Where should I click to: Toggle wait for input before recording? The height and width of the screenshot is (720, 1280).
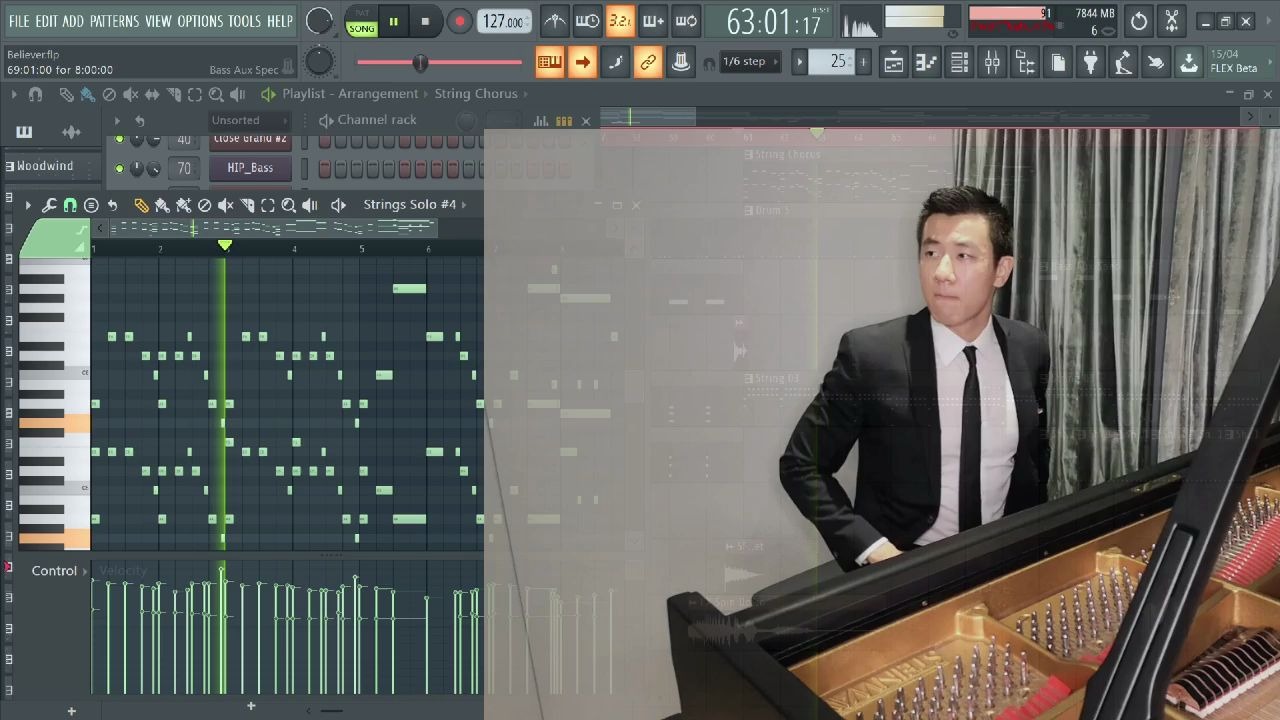click(x=588, y=21)
